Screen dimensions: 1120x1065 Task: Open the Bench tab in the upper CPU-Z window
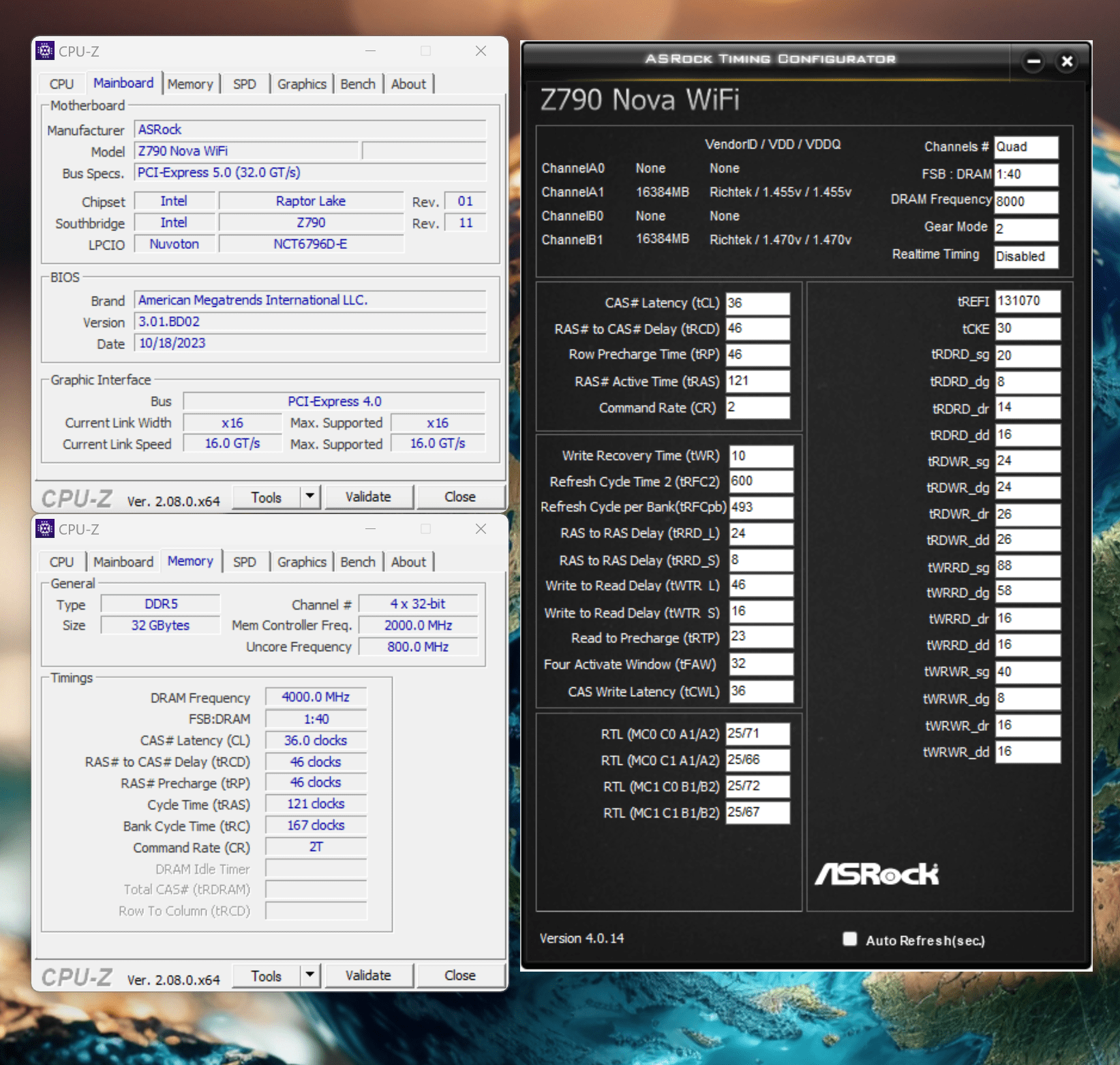[x=358, y=84]
